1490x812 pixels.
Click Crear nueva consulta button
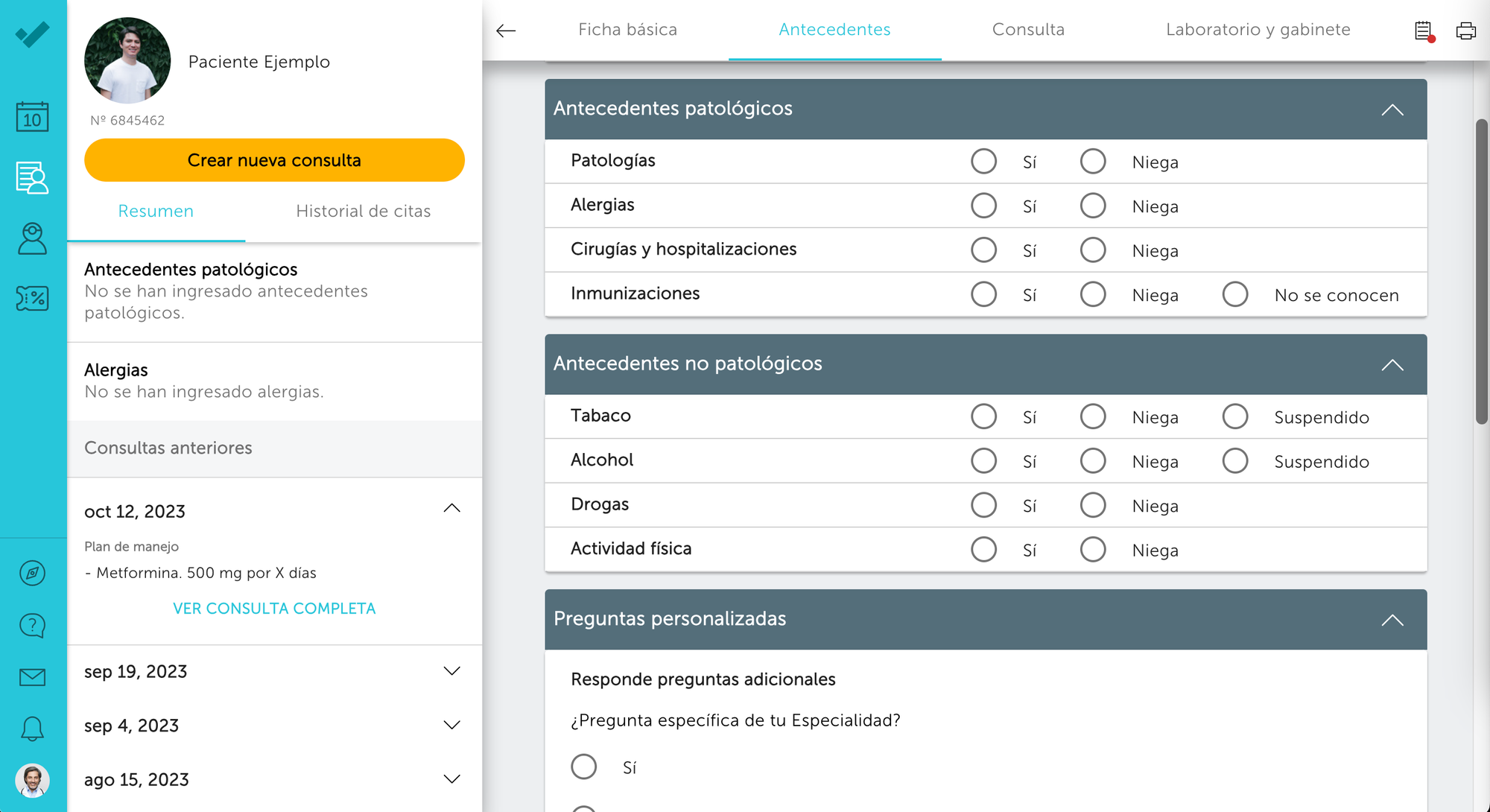(x=274, y=160)
